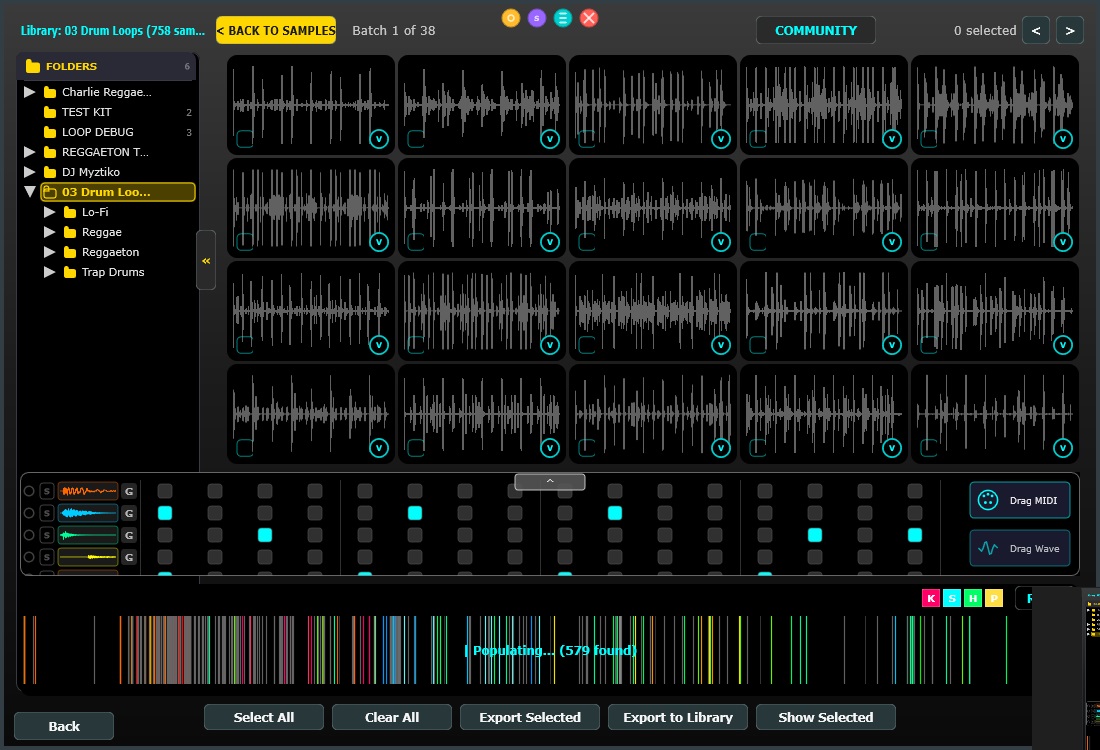Solo the green sample track with S
The height and width of the screenshot is (750, 1100).
[x=46, y=535]
